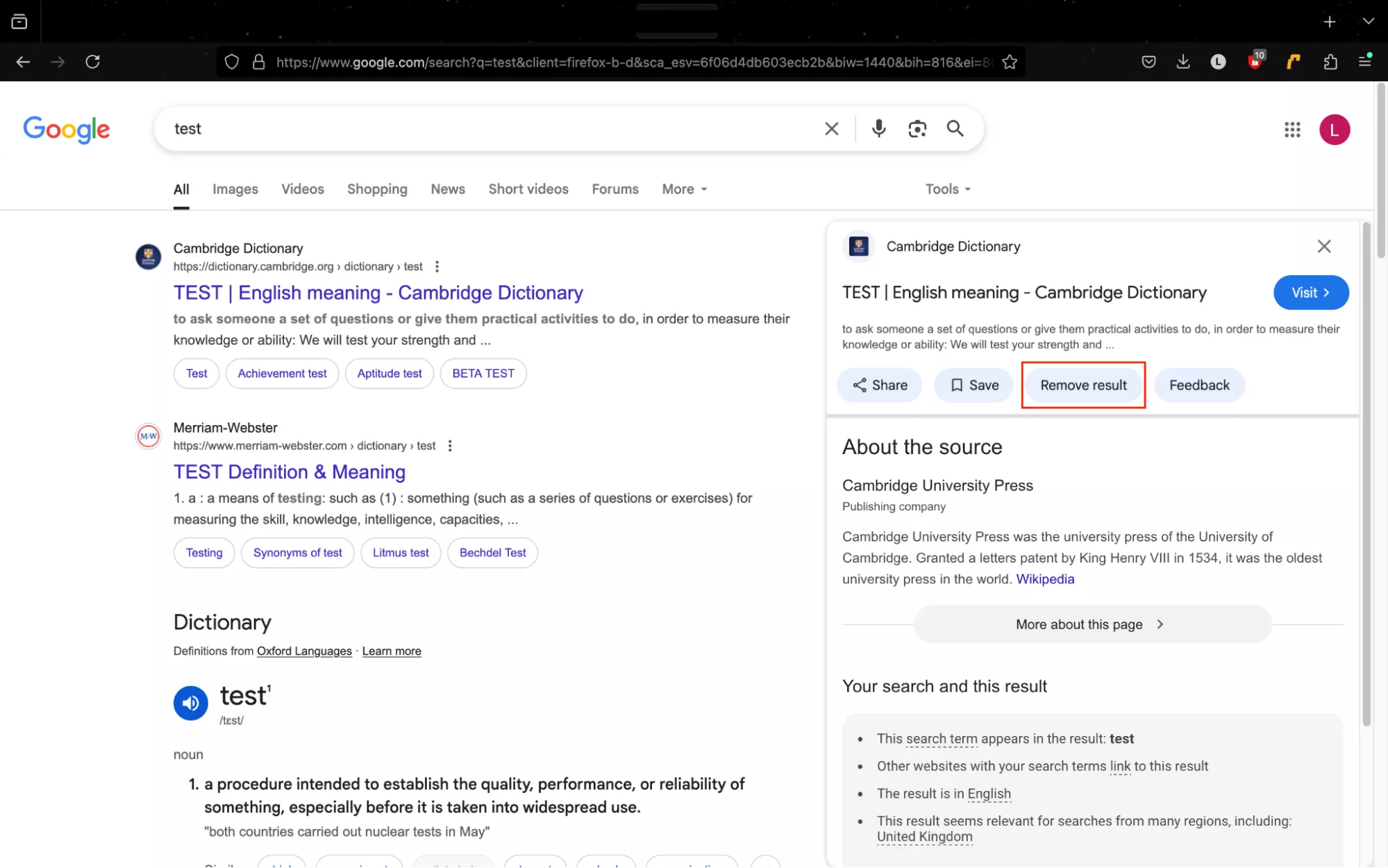
Task: Expand the More search categories dropdown
Action: click(684, 189)
